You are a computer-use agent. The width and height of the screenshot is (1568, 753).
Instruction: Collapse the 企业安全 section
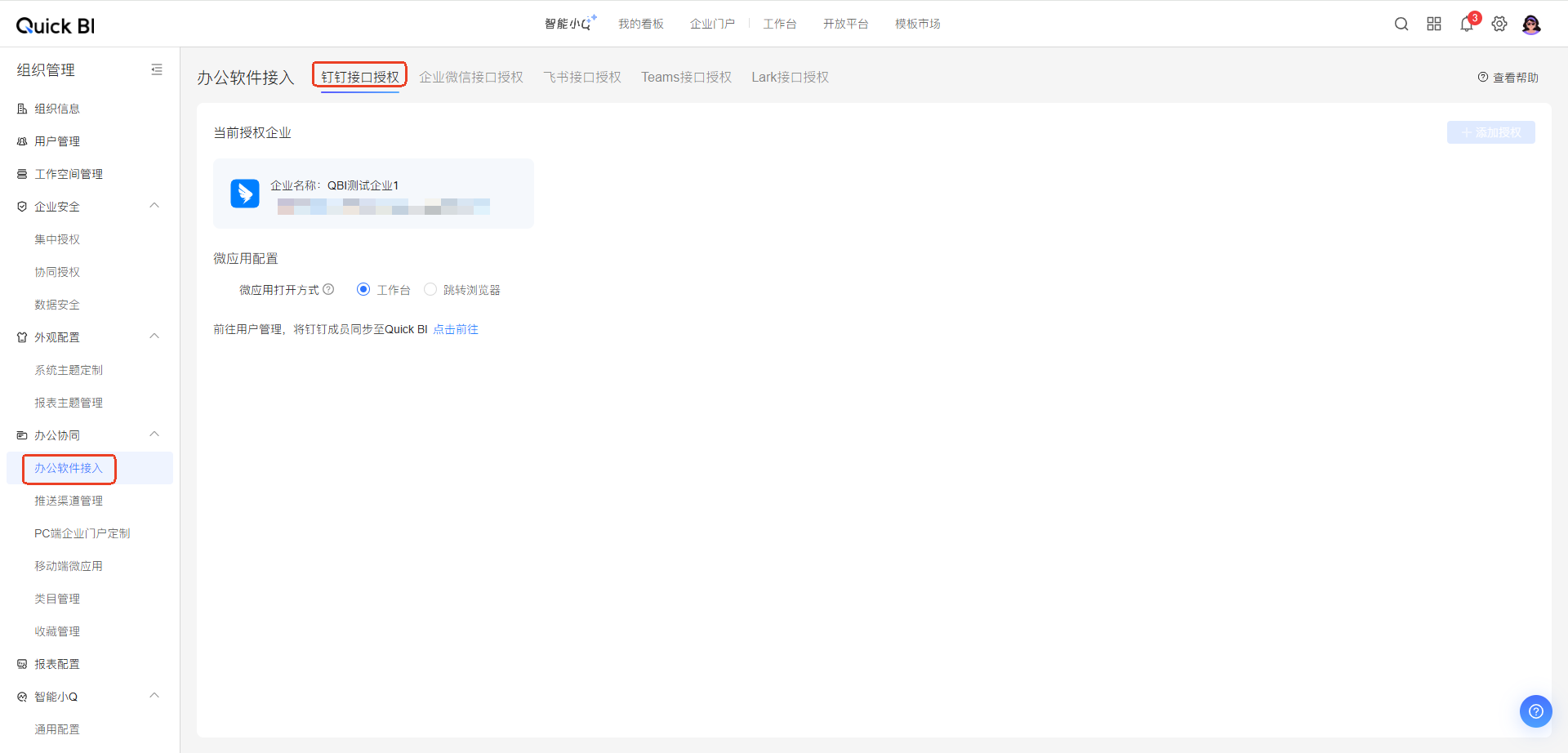(x=154, y=206)
